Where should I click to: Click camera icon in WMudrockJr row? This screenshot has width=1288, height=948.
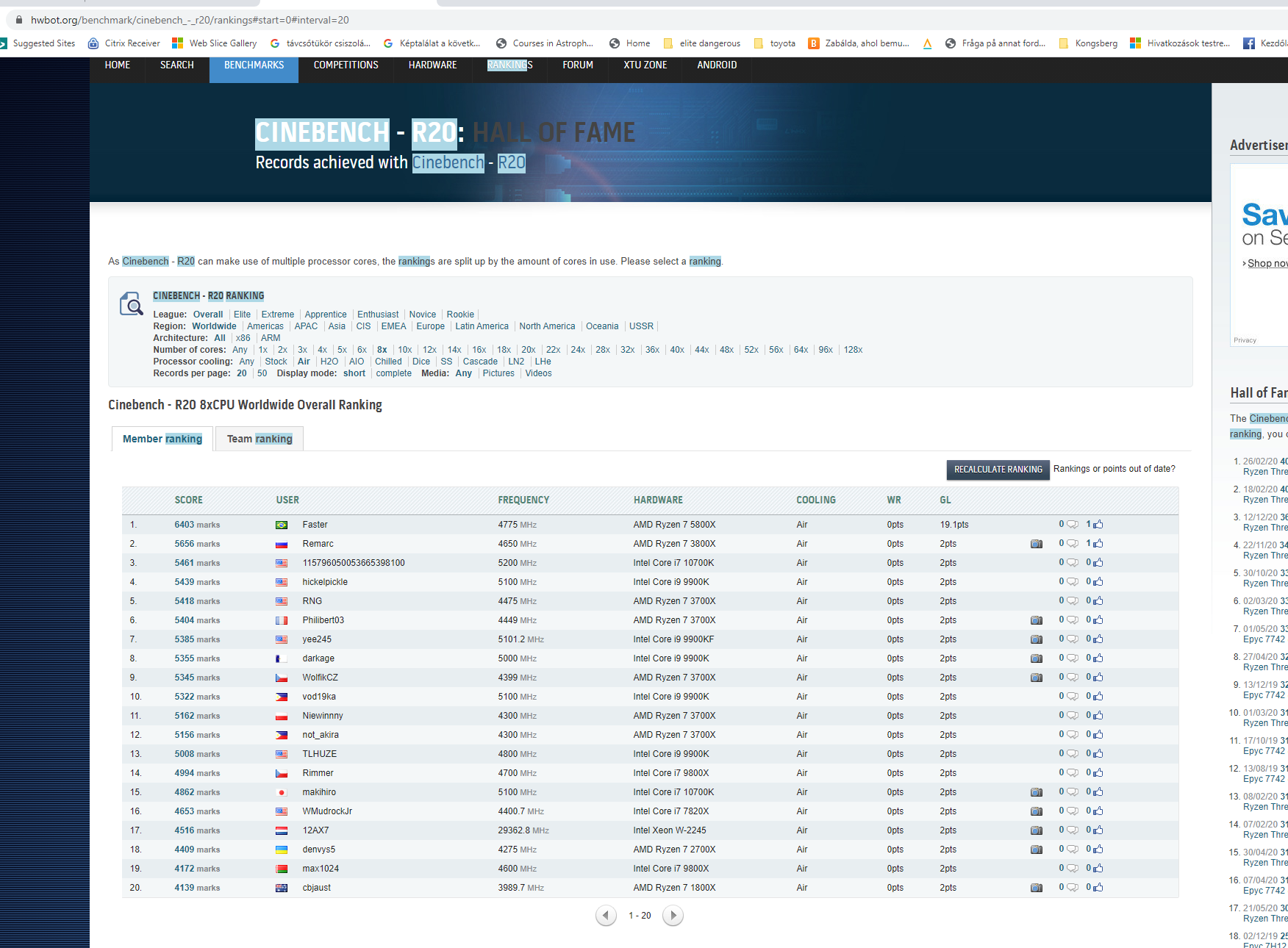coord(1037,811)
